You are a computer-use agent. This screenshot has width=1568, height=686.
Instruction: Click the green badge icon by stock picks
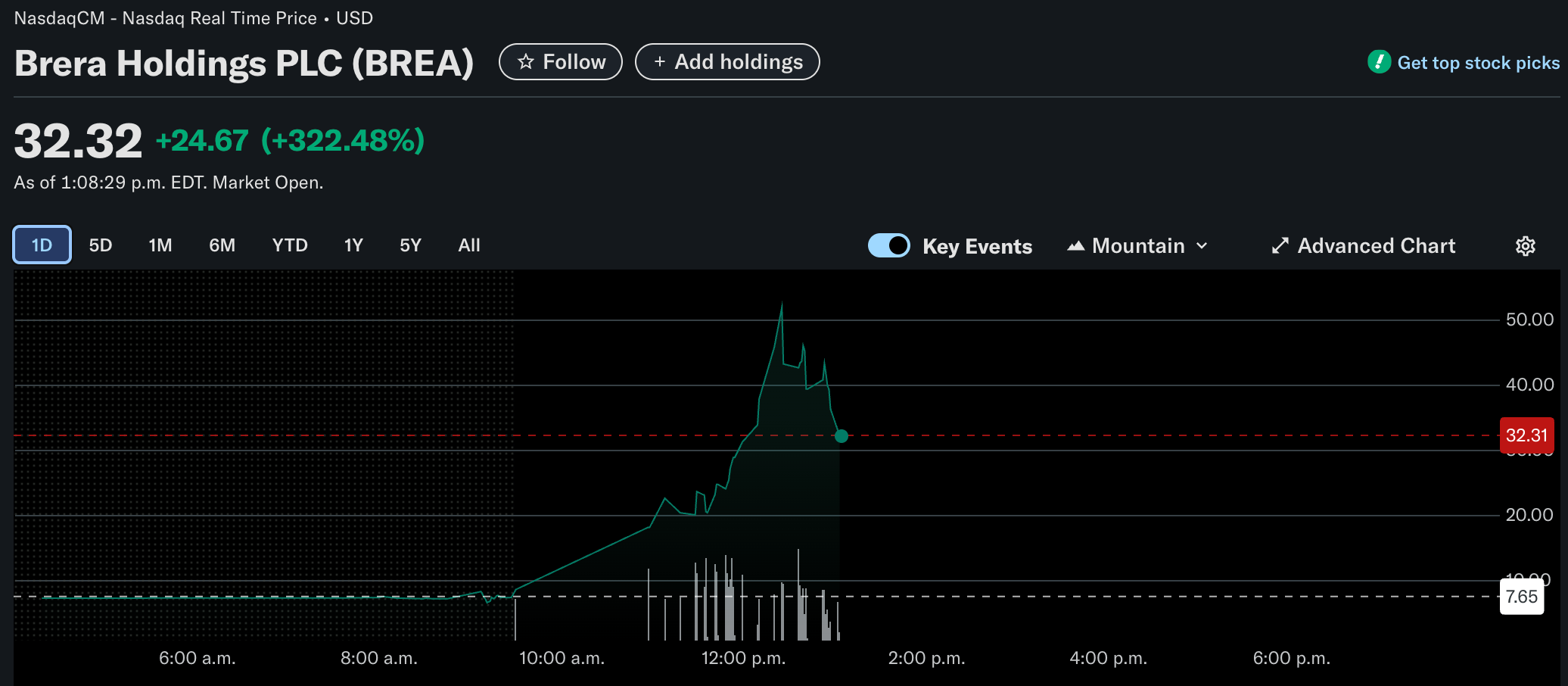[1379, 62]
